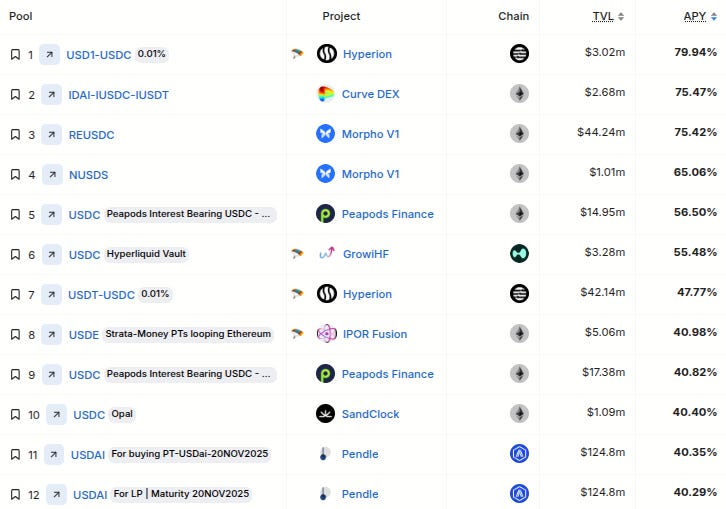
Task: Open the USD1-USDC pool link
Action: 99,55
